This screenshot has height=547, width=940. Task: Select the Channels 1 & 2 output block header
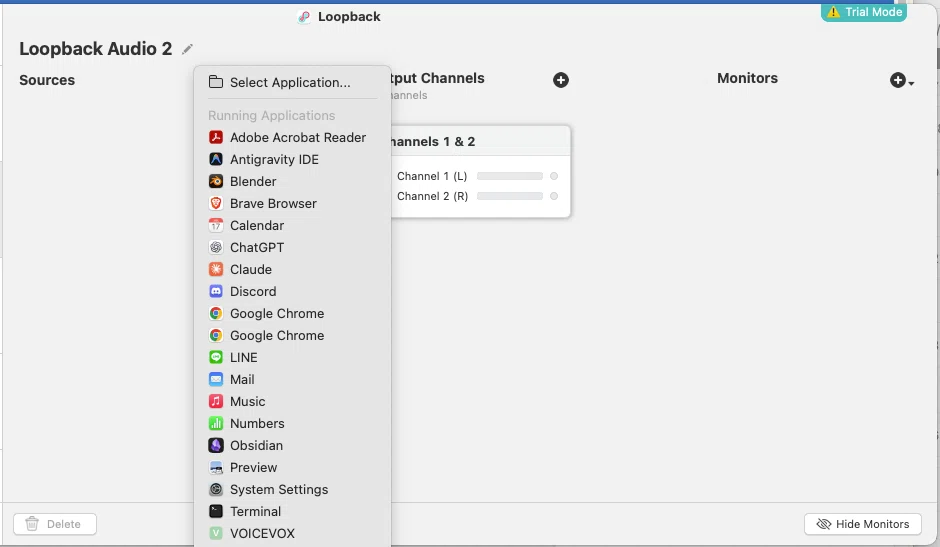480,142
